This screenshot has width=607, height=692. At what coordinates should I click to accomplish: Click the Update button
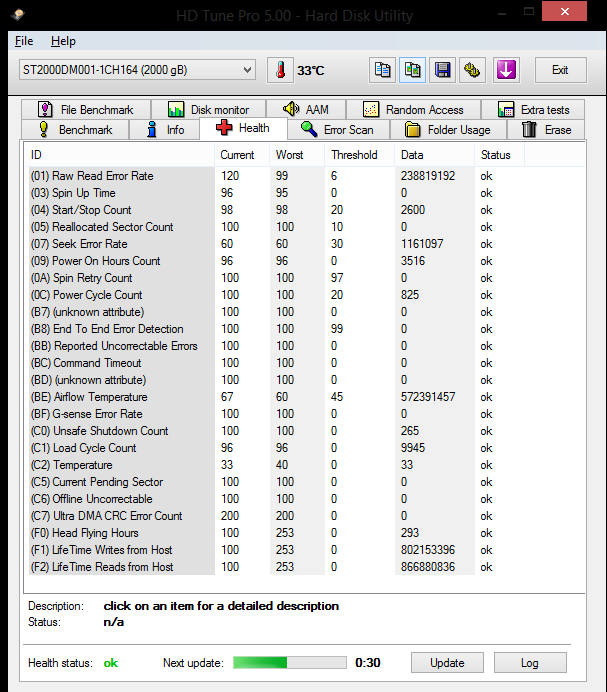(x=447, y=663)
